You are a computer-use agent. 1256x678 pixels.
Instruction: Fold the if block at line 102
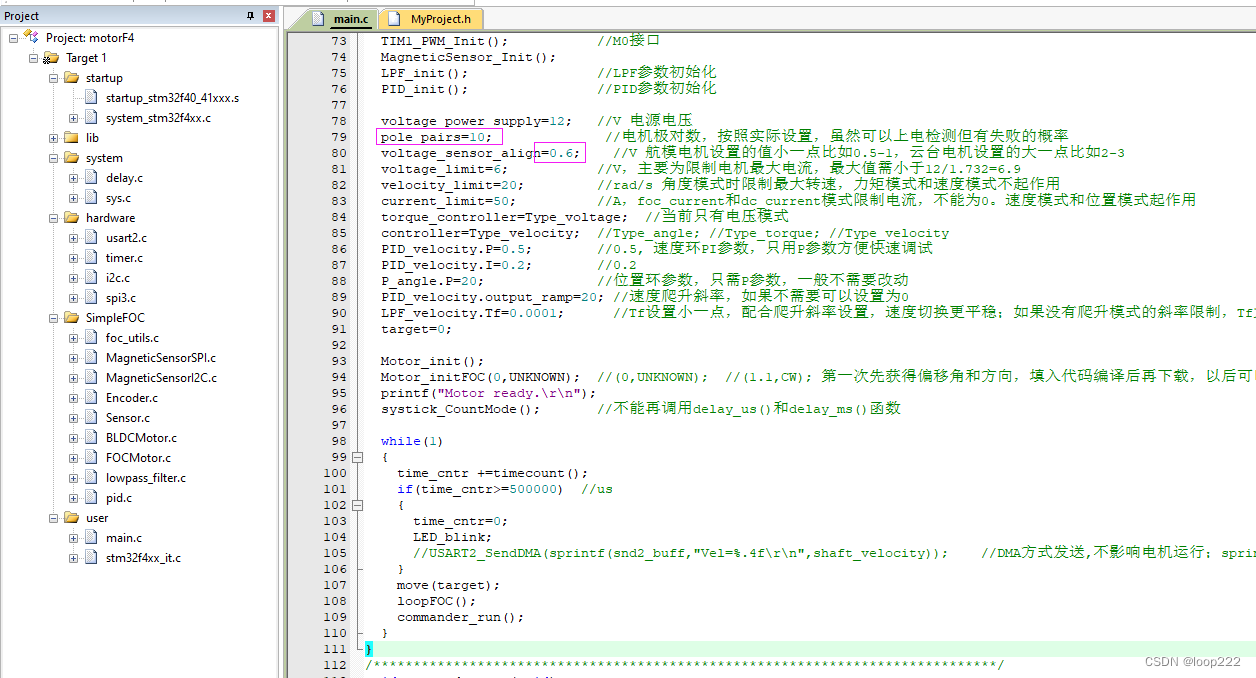click(x=358, y=505)
